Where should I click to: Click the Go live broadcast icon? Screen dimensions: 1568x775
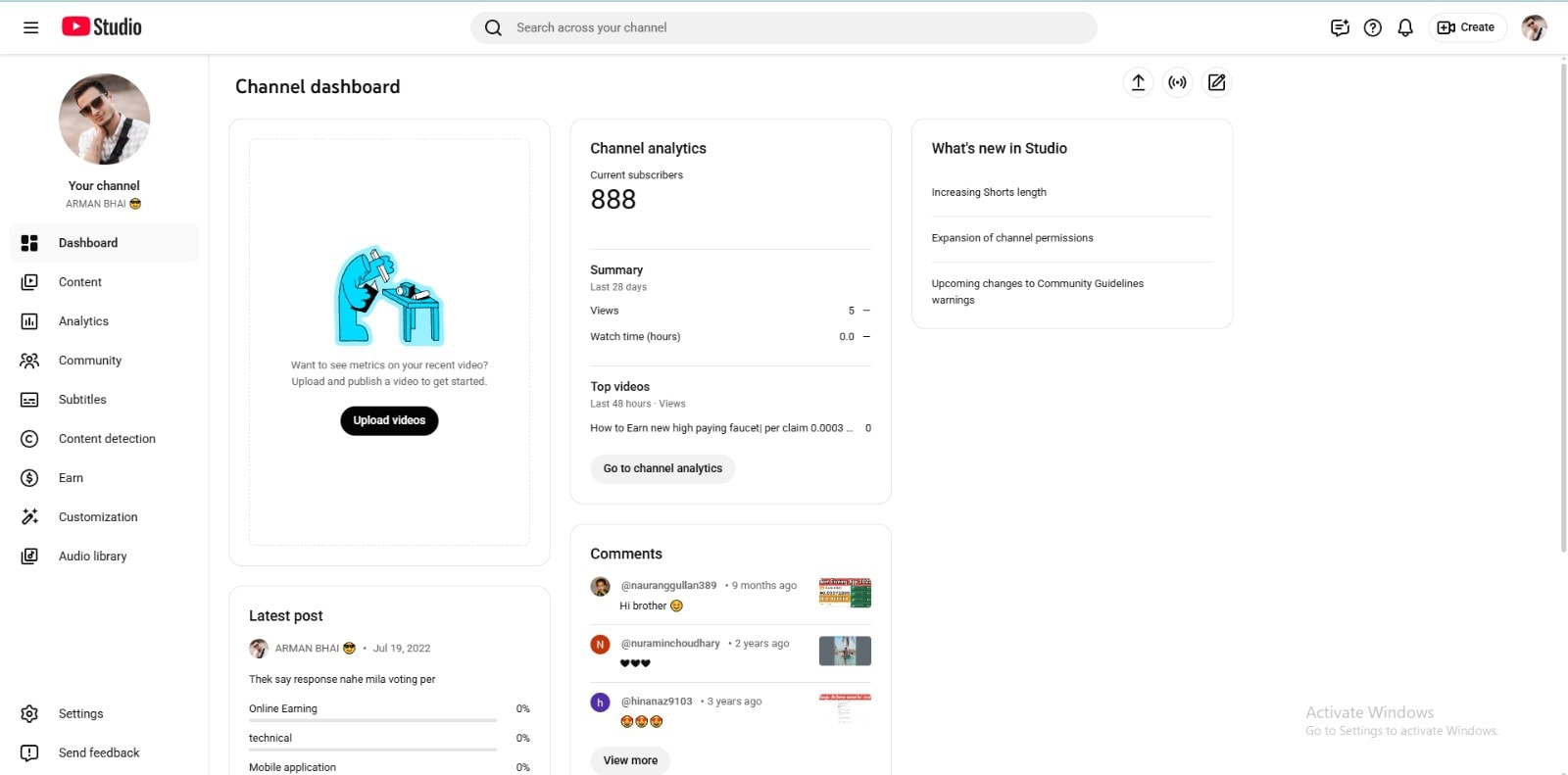click(x=1177, y=82)
